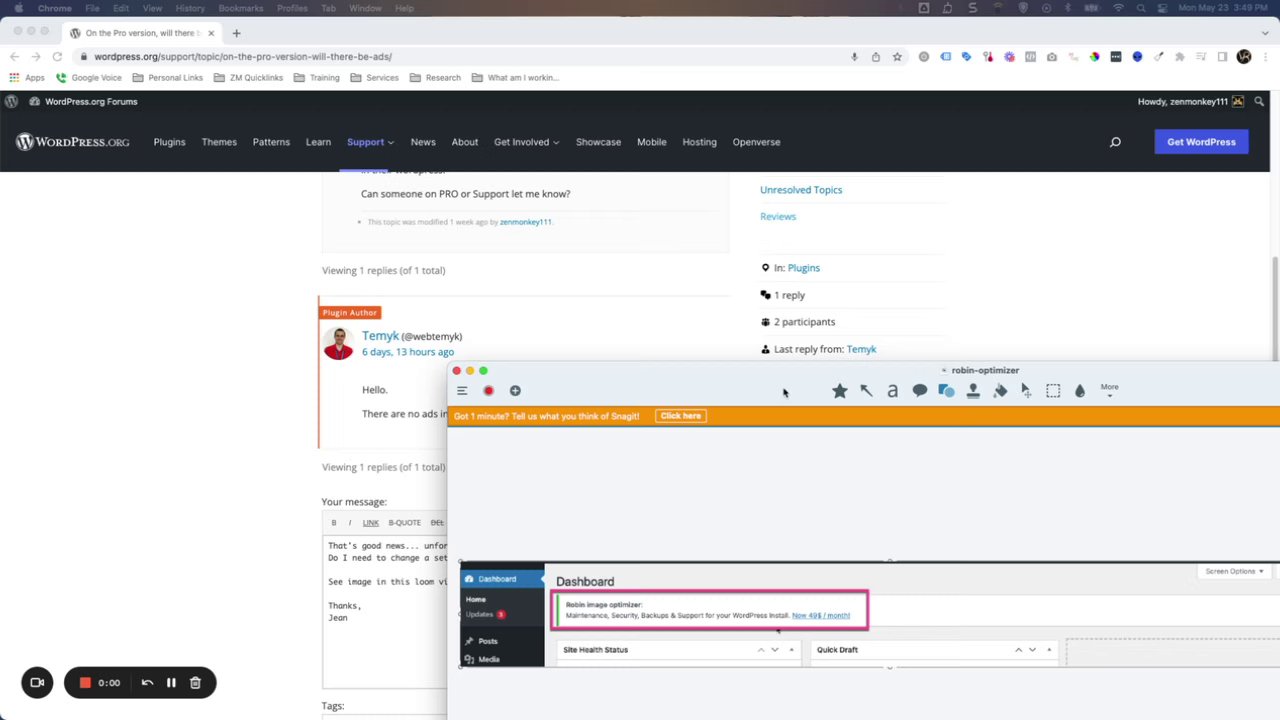The image size is (1280, 720).
Task: Pause the Loom recording
Action: (x=171, y=683)
